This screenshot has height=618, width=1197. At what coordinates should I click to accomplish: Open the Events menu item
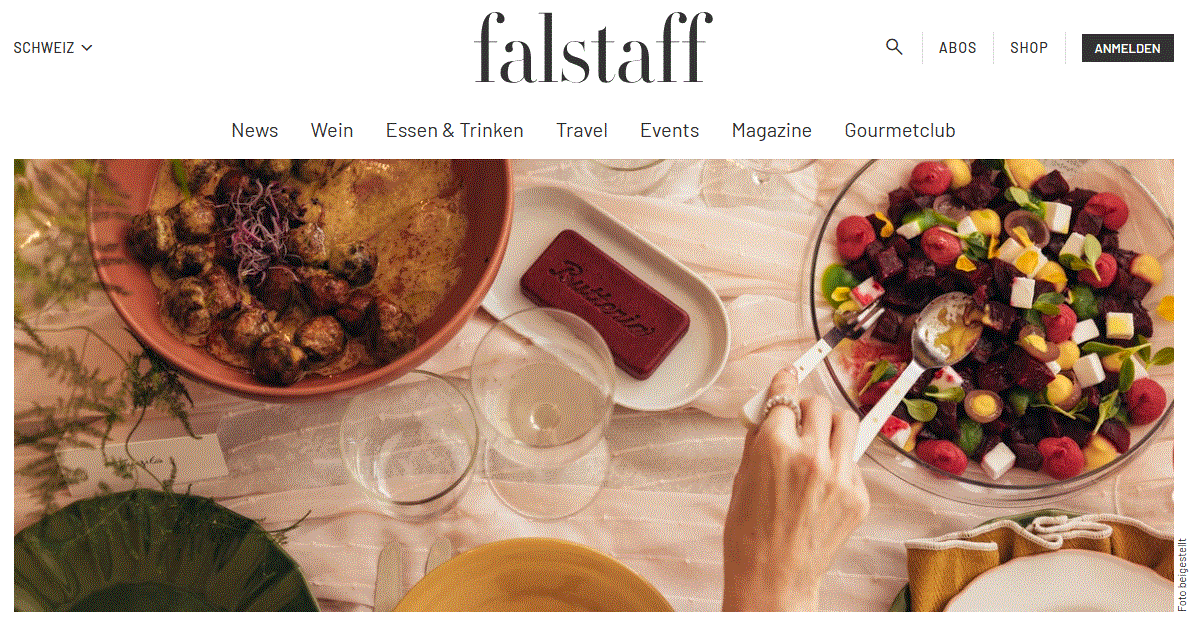pos(669,130)
